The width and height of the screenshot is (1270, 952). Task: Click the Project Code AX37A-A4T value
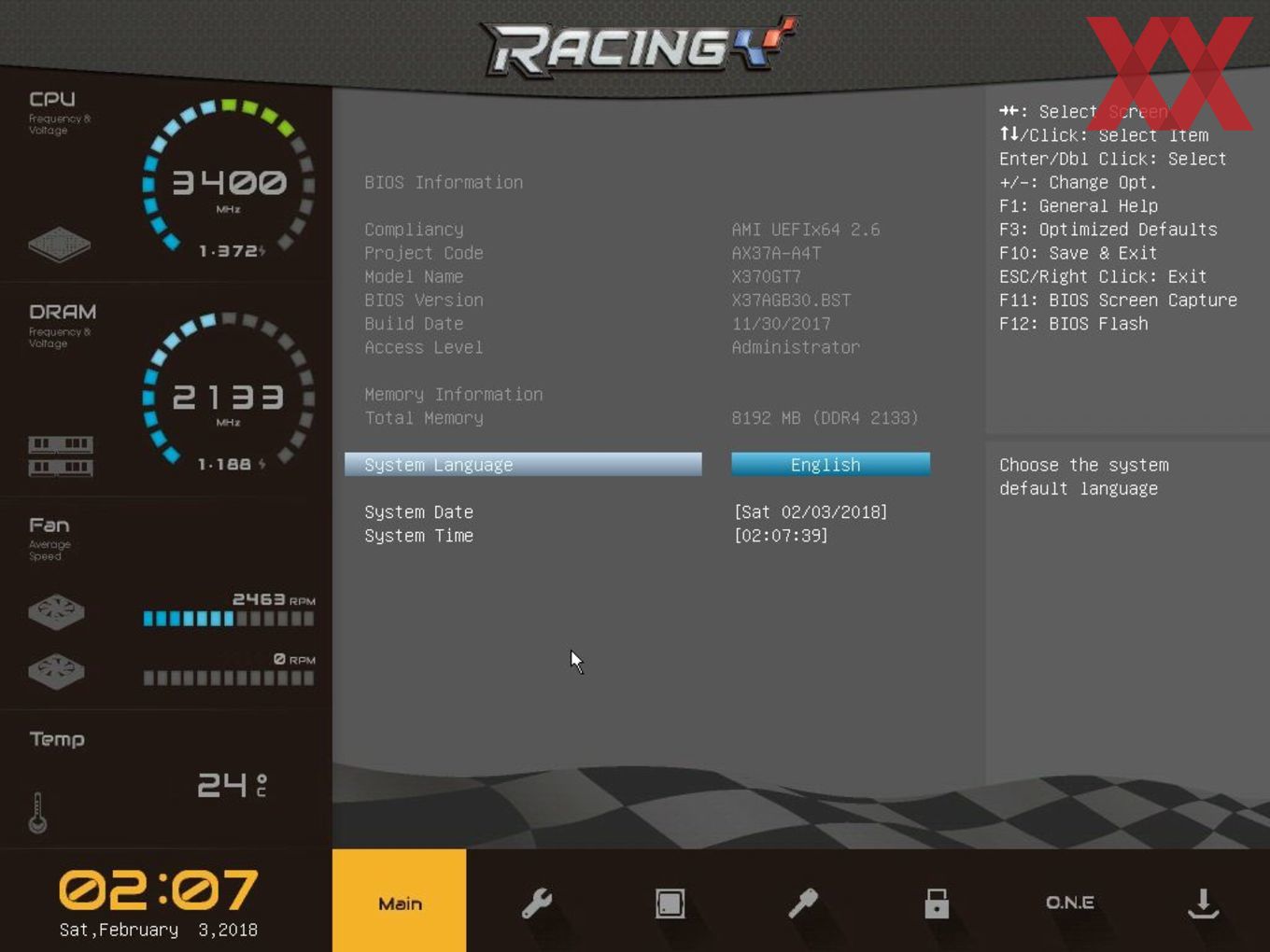click(x=776, y=253)
